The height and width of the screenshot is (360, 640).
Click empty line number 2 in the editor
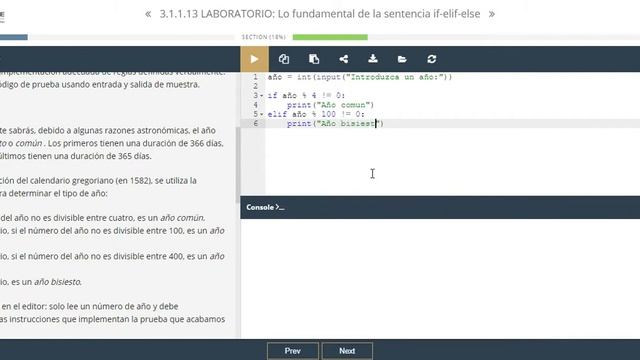click(256, 86)
